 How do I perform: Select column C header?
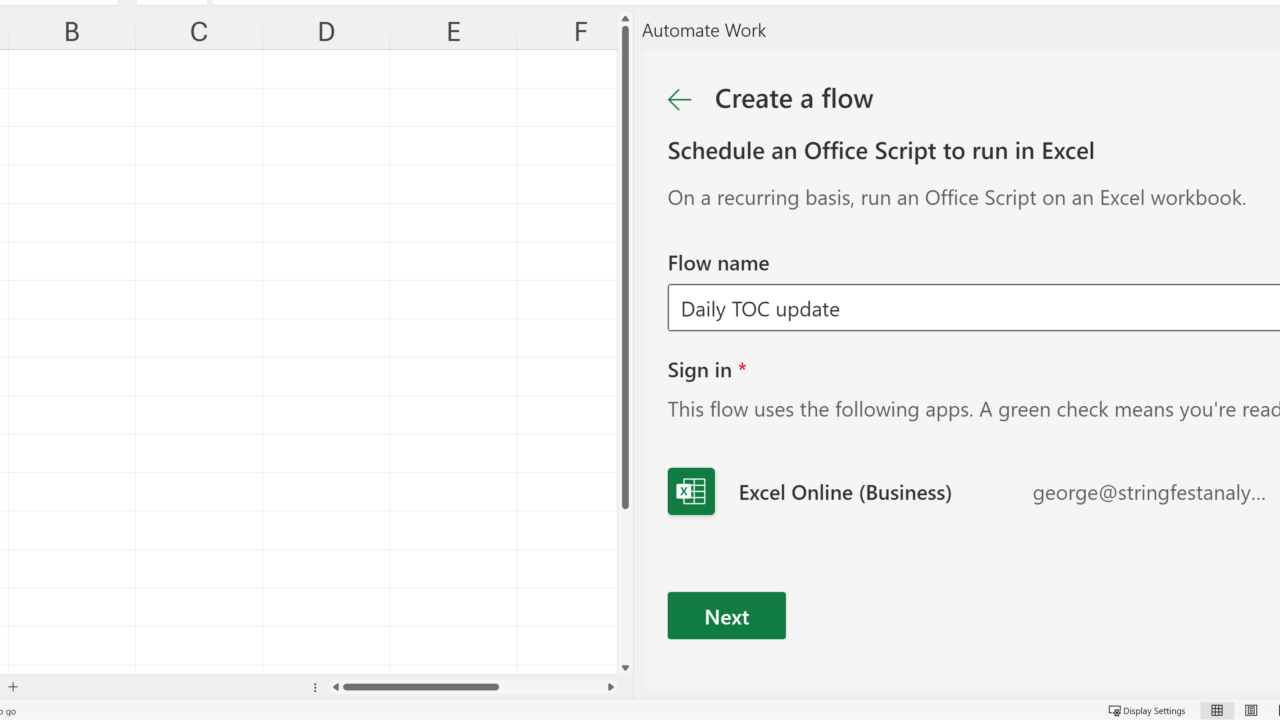[x=199, y=32]
